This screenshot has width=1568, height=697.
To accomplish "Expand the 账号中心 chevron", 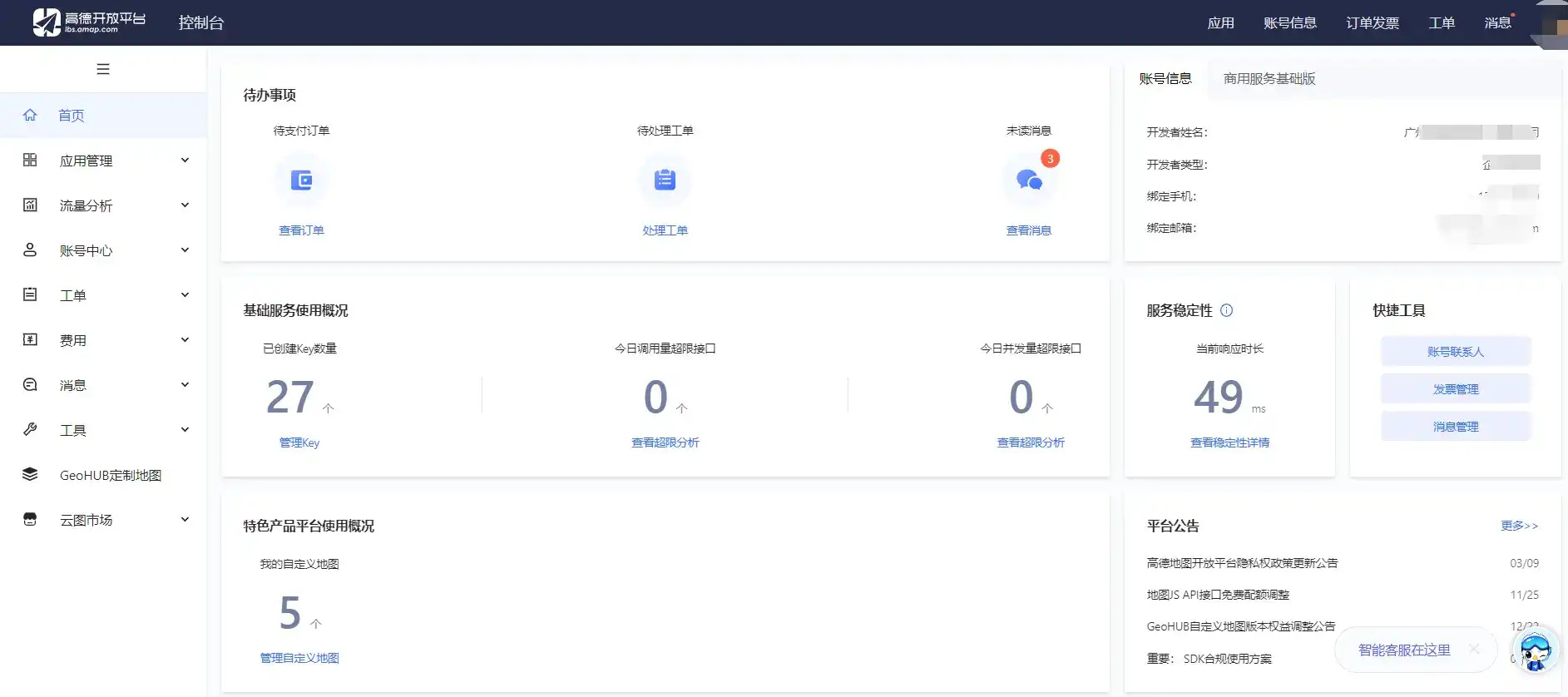I will [185, 250].
